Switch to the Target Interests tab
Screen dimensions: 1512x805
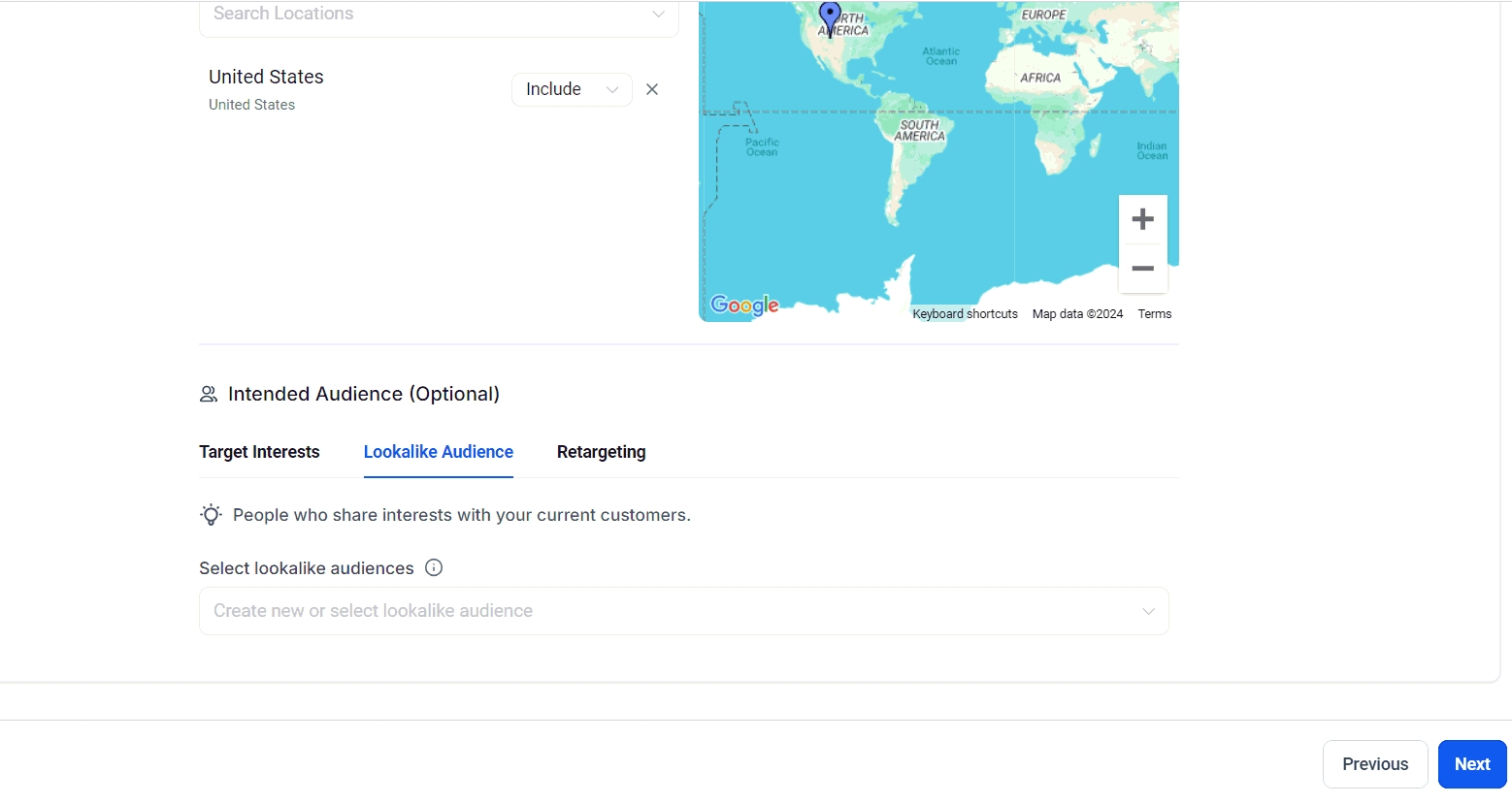[x=259, y=452]
